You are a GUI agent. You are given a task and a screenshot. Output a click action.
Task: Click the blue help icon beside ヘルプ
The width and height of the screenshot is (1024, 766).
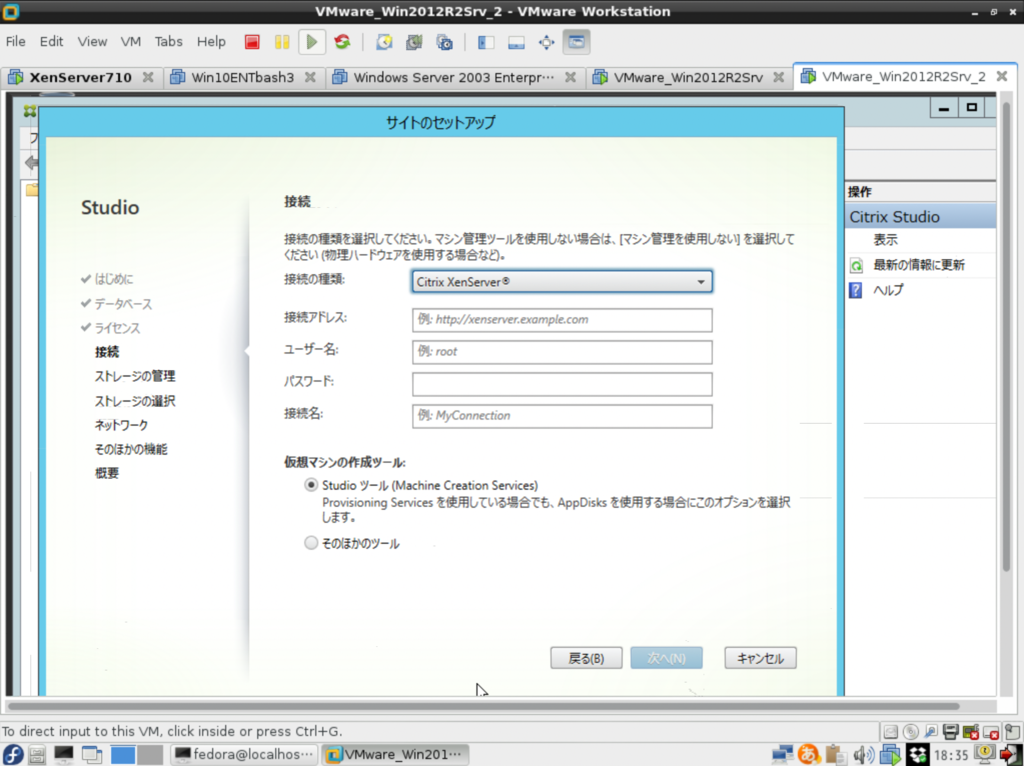856,290
